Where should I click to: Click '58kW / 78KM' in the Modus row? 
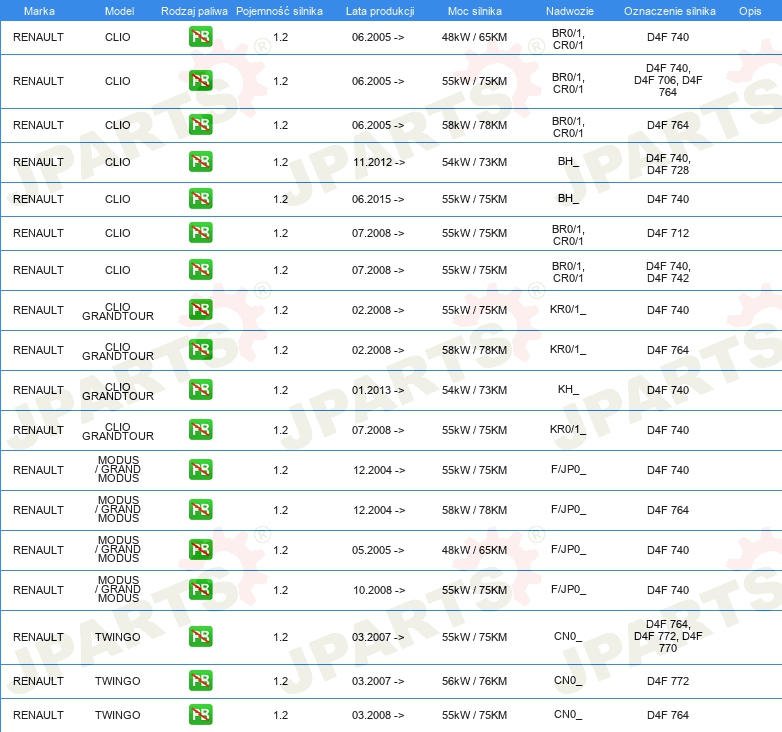click(474, 510)
